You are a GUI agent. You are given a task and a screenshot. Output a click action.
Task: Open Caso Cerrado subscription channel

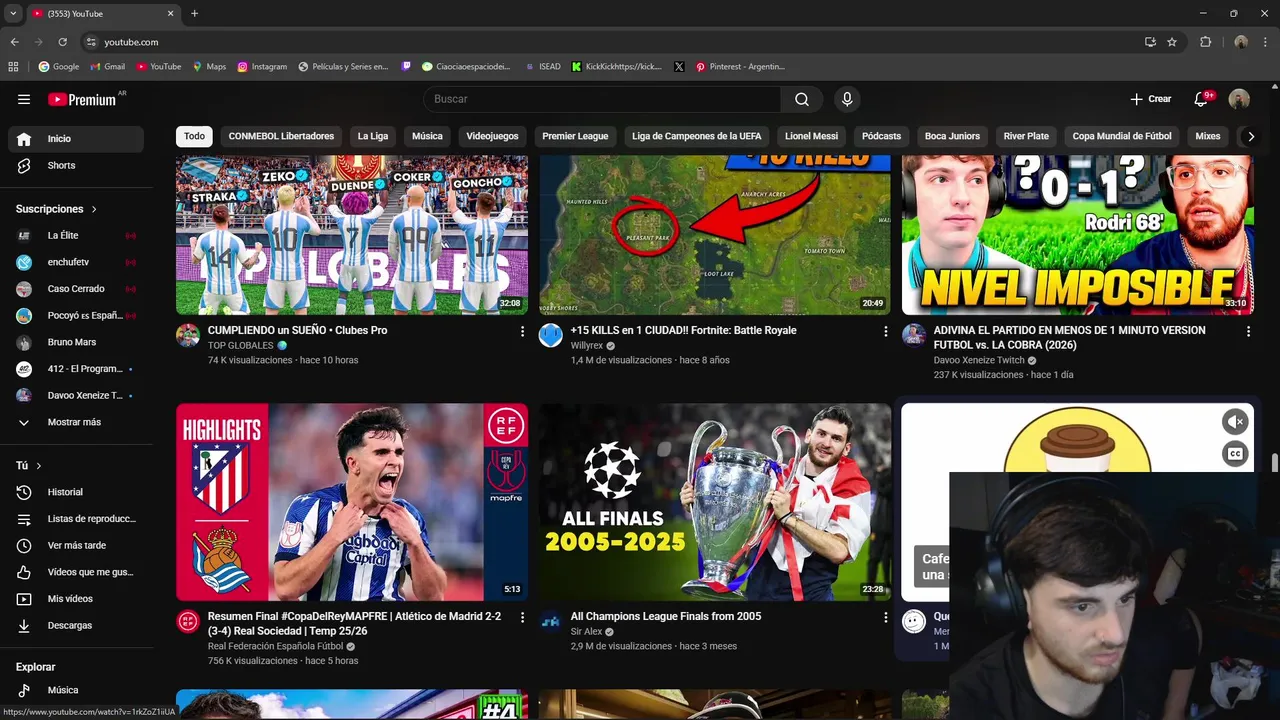coord(76,289)
